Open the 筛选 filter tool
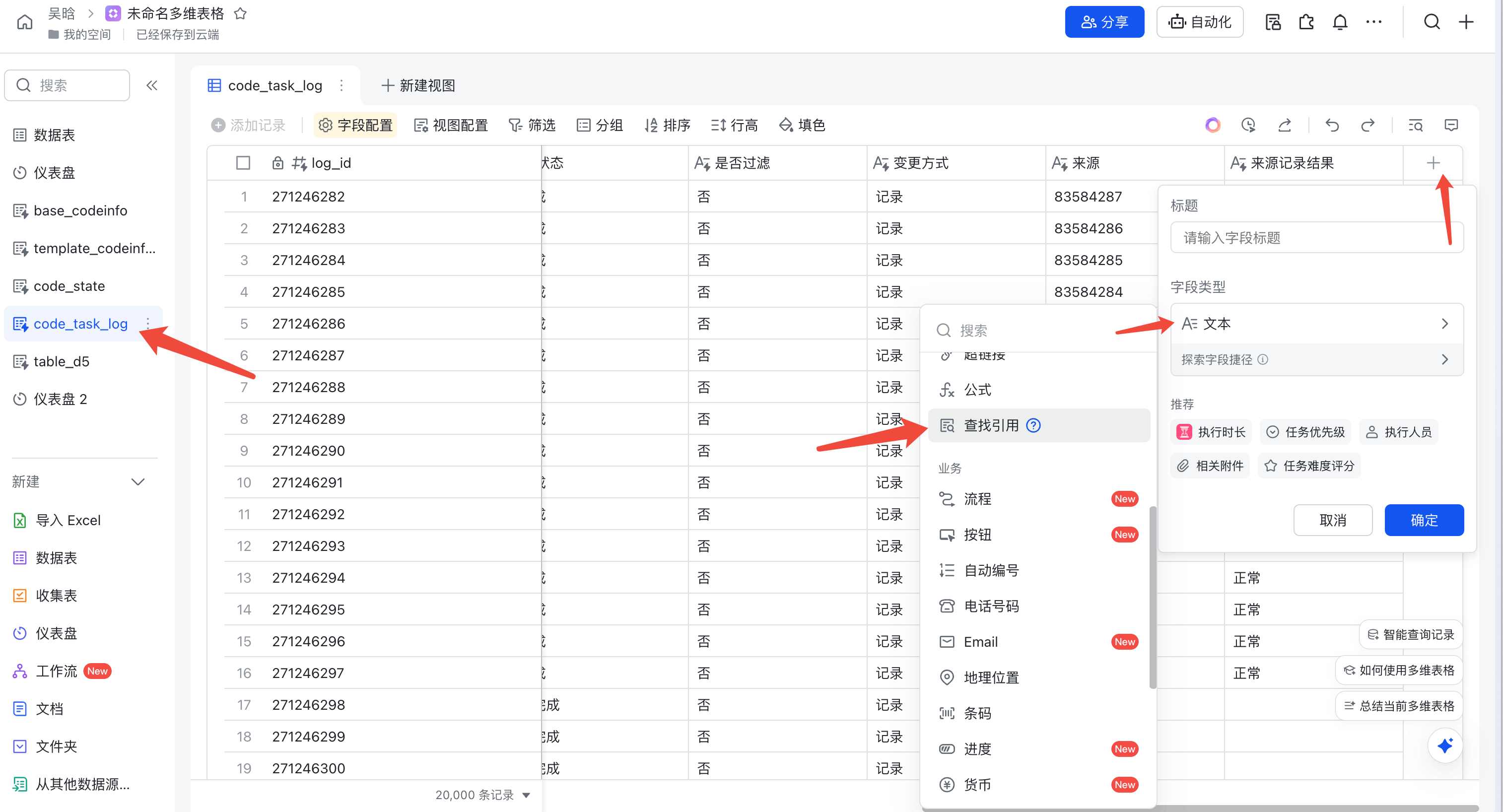This screenshot has height=812, width=1503. click(532, 125)
